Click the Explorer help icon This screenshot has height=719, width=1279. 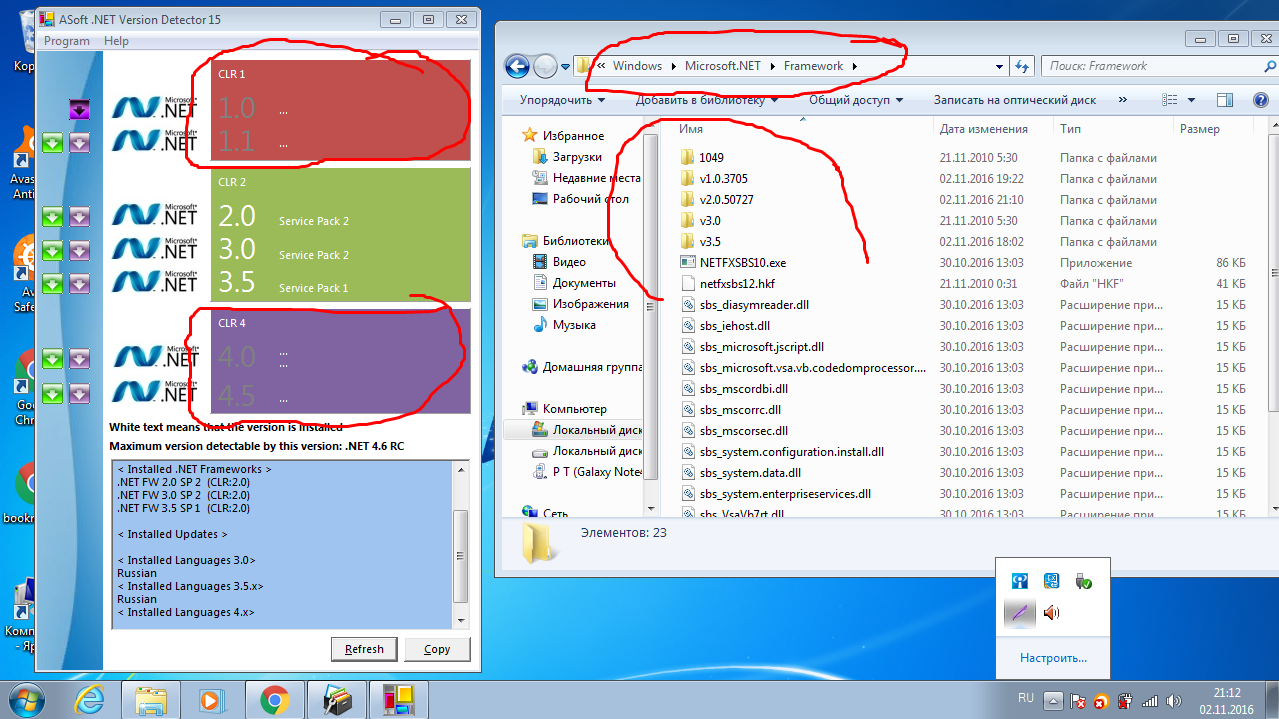(1260, 100)
